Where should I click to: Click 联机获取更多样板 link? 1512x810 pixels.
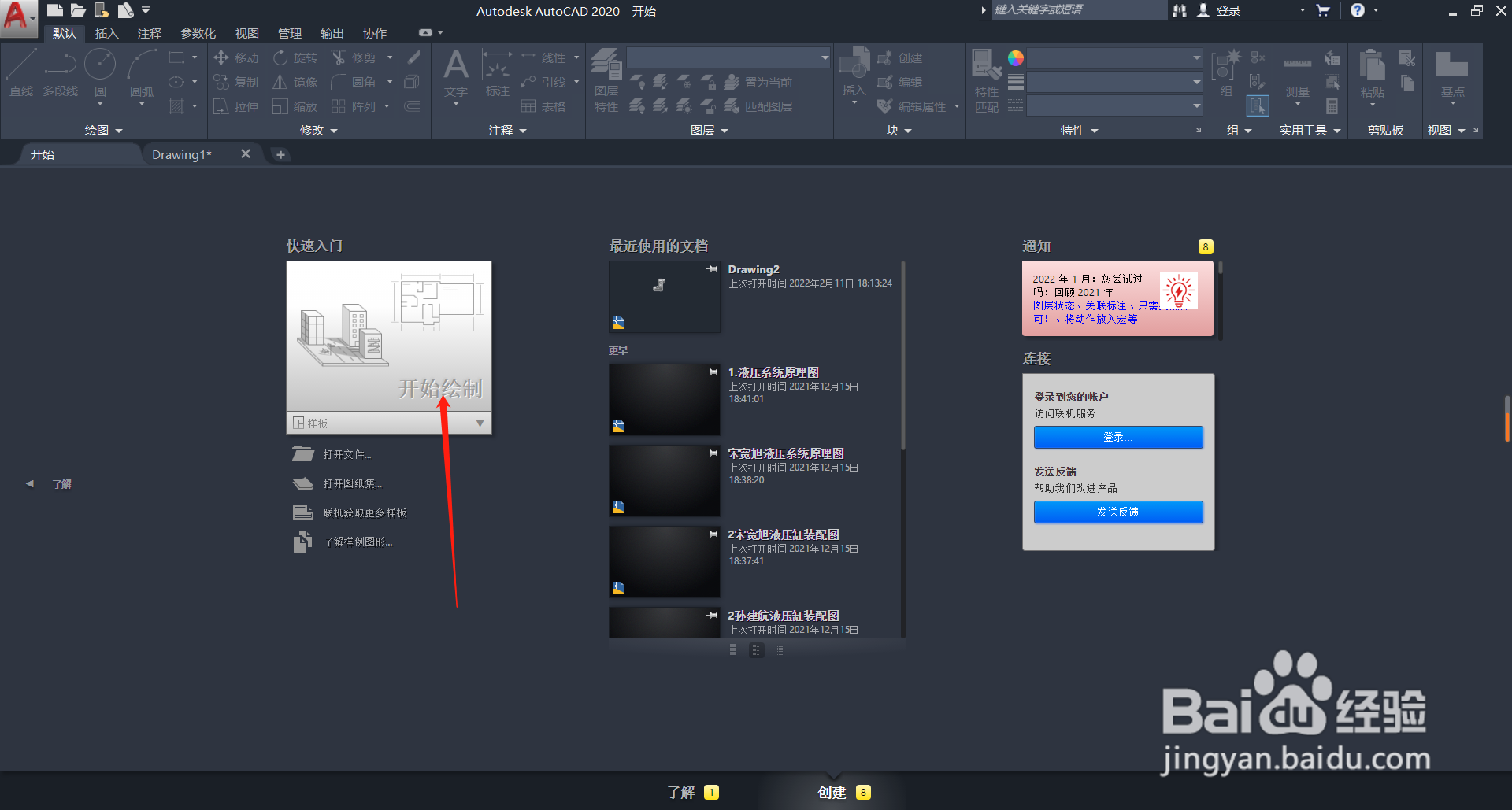pyautogui.click(x=365, y=512)
